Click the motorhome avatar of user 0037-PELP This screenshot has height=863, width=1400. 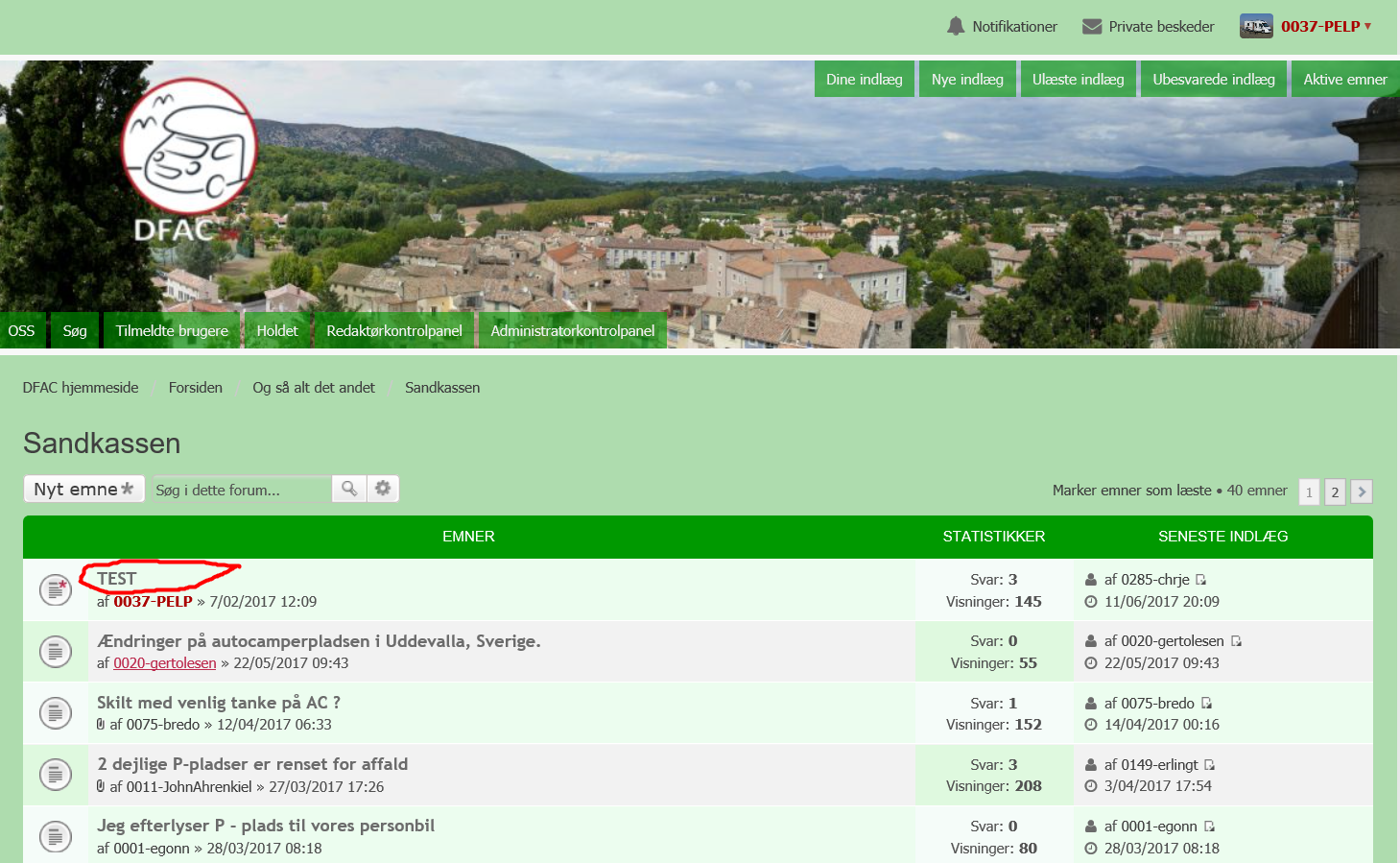[1256, 26]
